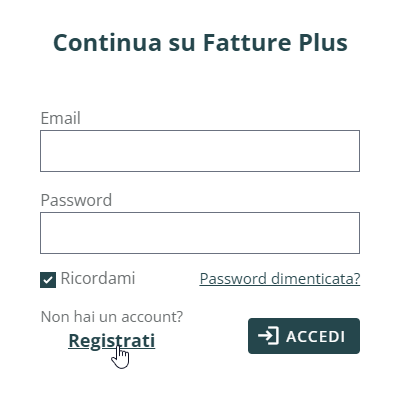Uncheck the Ricordami checkbox
Viewport: 414px width, 395px height.
pos(48,280)
